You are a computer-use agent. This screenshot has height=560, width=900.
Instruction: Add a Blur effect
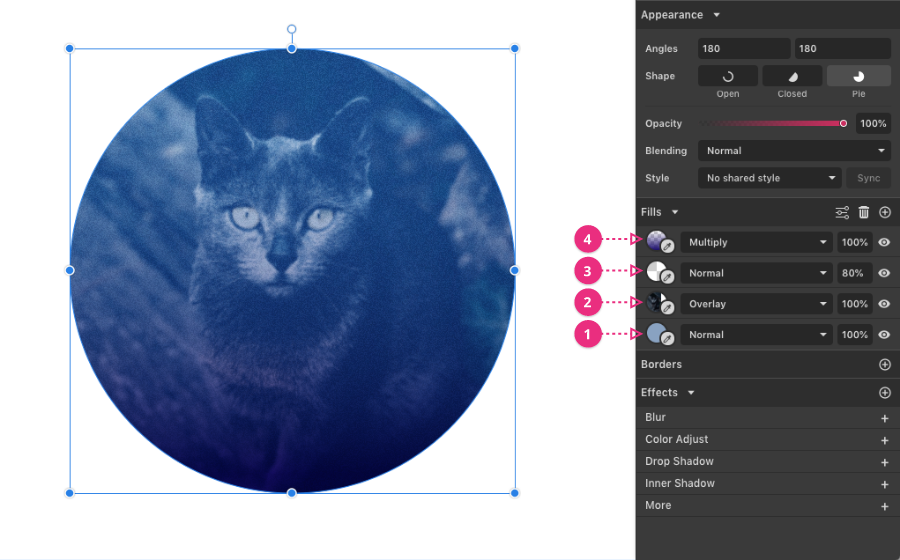[x=885, y=418]
